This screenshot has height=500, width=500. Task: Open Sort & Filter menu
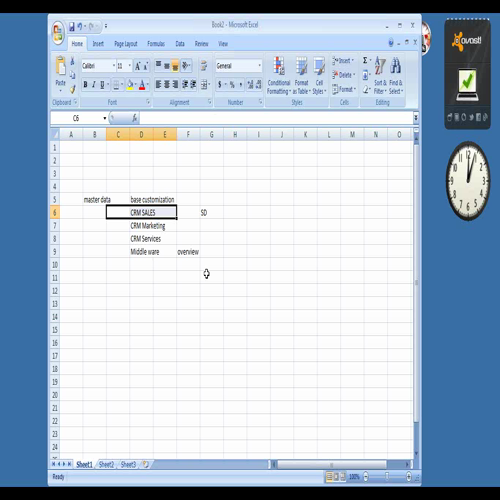pos(380,76)
